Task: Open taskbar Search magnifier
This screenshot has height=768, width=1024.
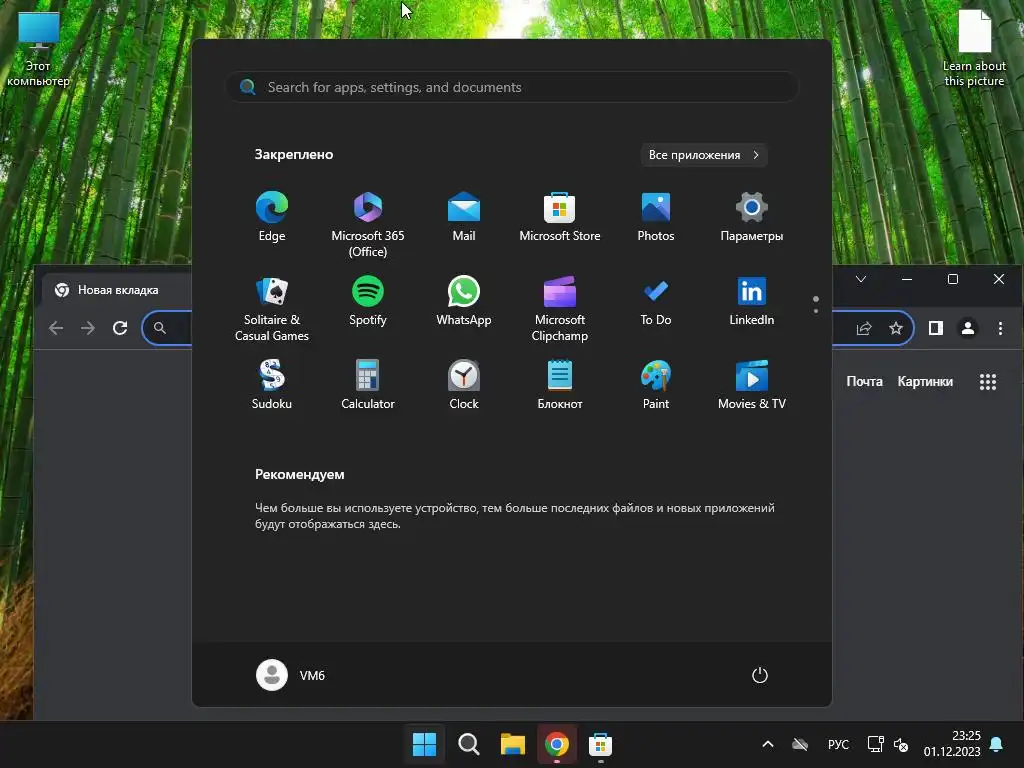Action: 469,744
